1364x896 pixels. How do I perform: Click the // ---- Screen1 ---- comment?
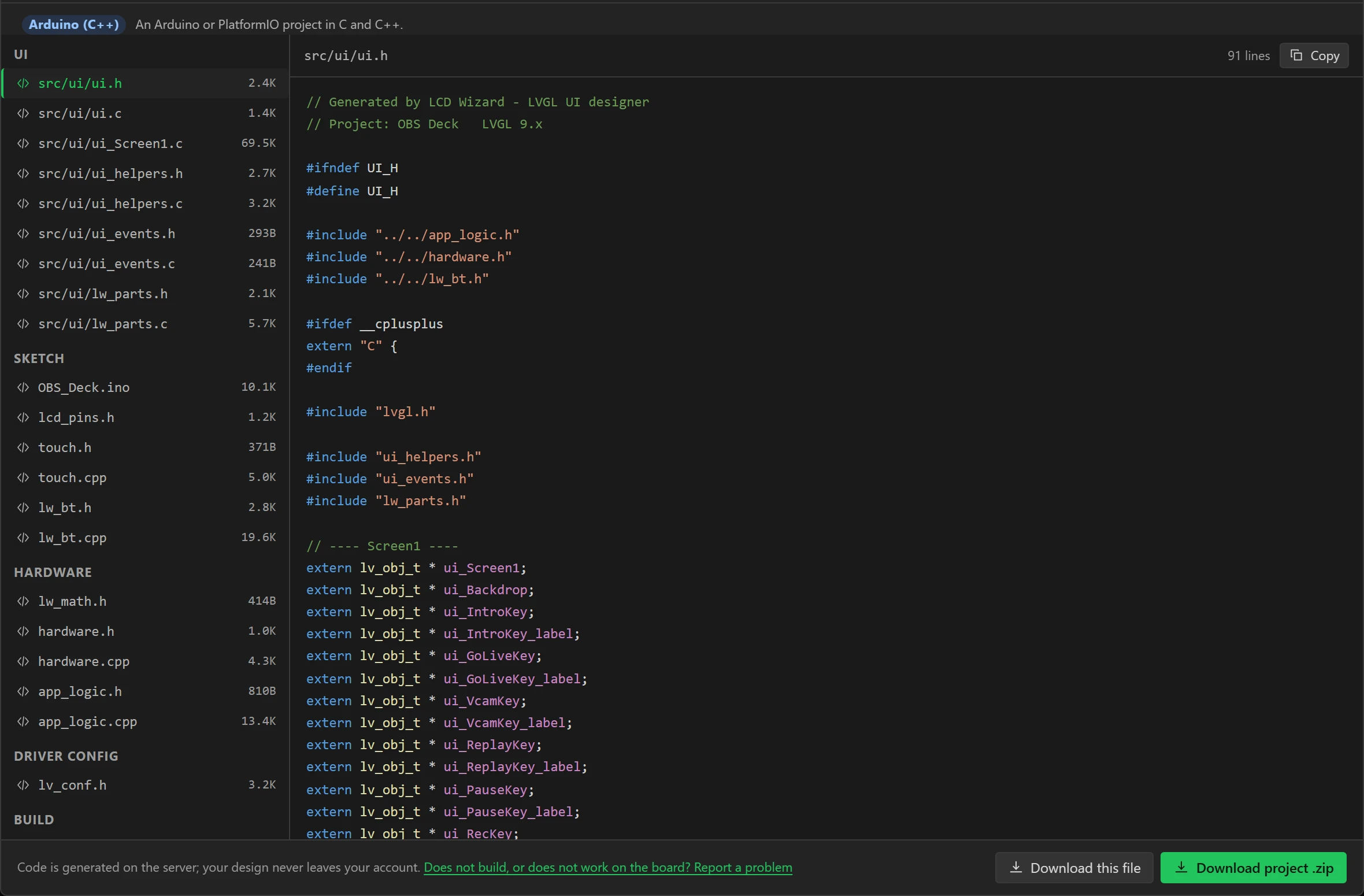pos(382,546)
